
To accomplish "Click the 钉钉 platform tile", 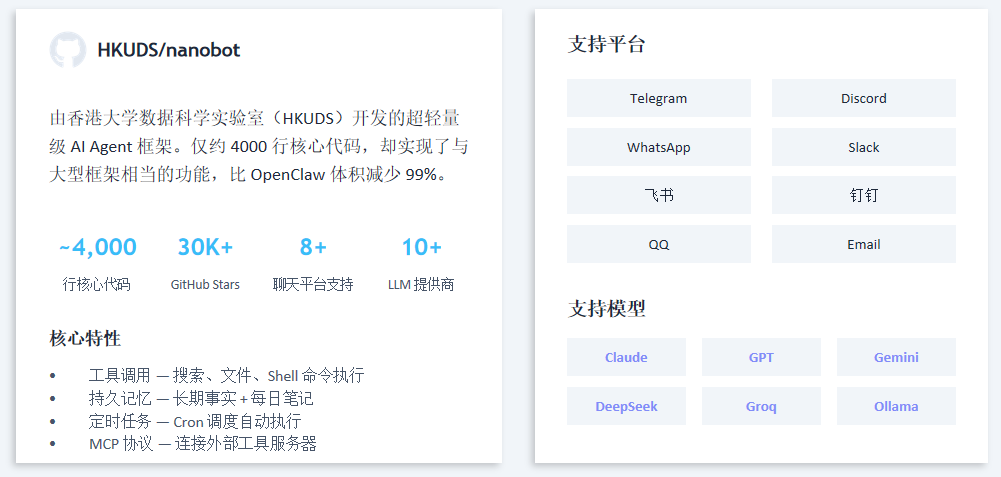I will [864, 195].
